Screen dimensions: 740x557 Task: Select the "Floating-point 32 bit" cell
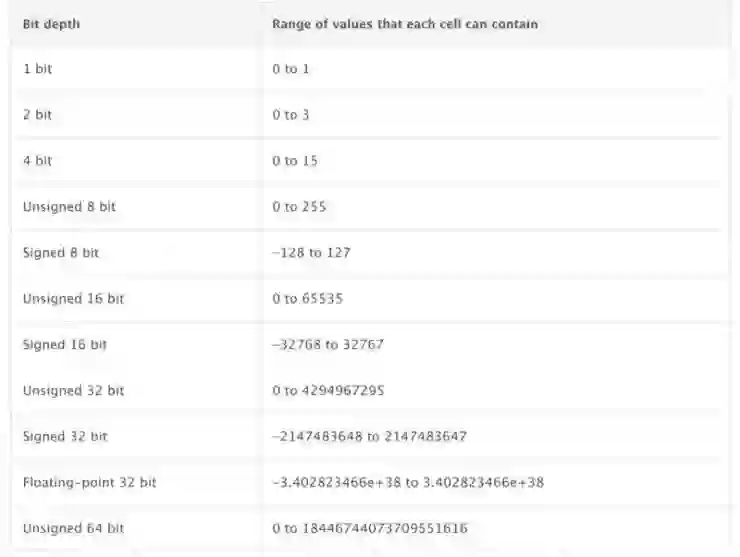pyautogui.click(x=89, y=482)
